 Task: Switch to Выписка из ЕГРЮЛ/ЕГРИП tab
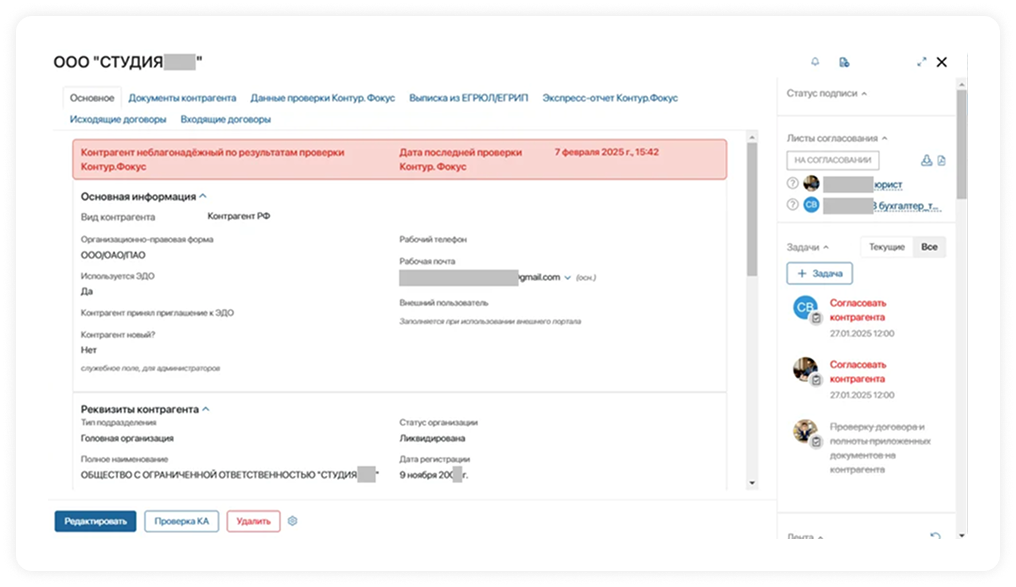tap(468, 98)
